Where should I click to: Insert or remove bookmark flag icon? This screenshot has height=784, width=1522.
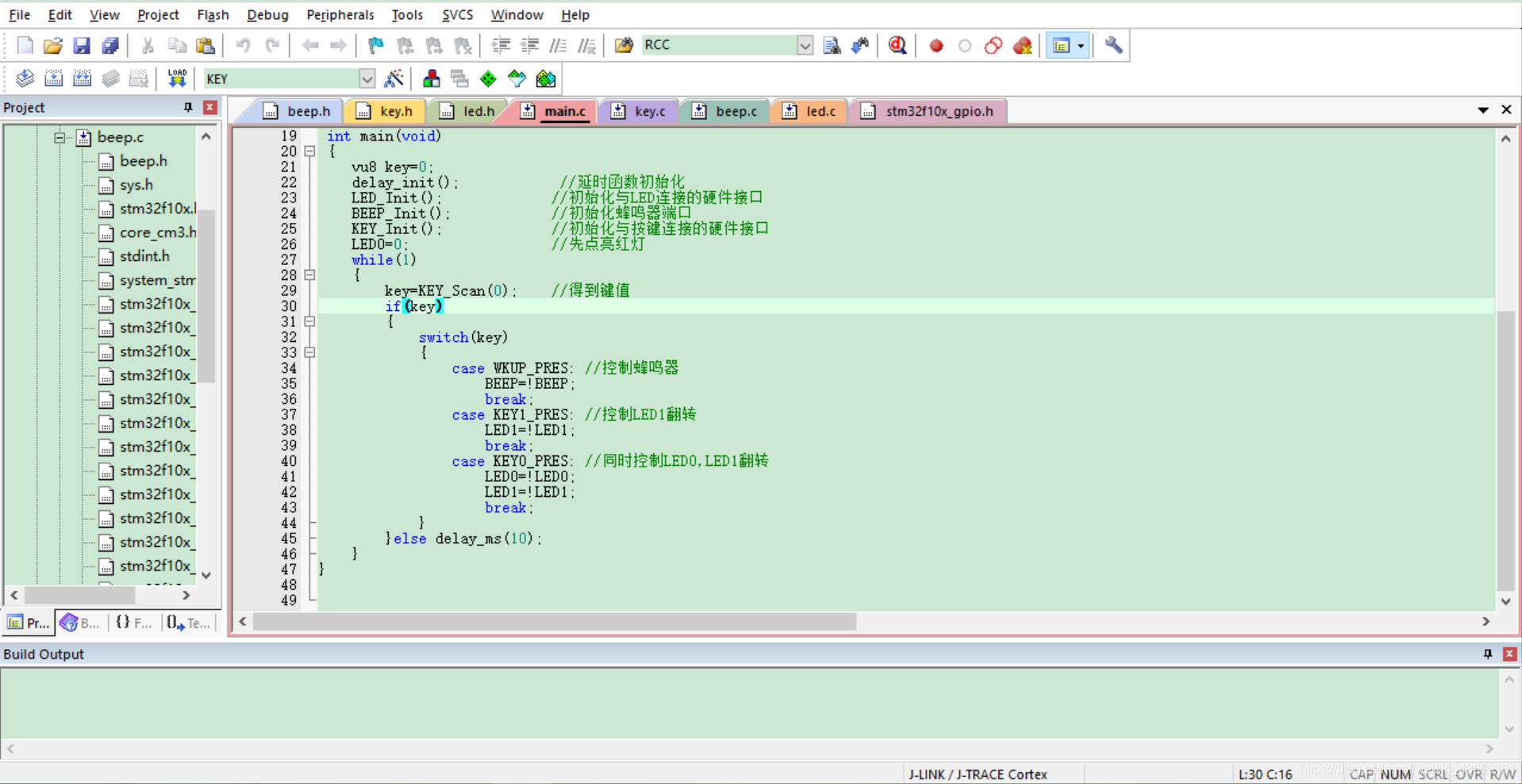click(x=376, y=46)
